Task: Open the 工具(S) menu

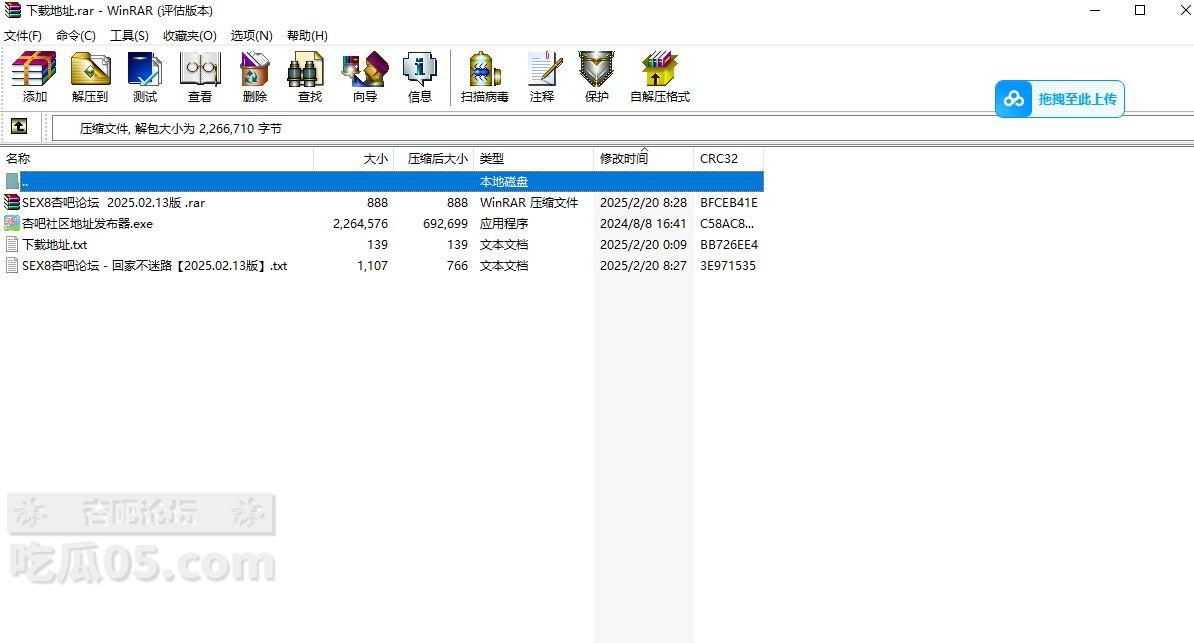Action: (129, 36)
